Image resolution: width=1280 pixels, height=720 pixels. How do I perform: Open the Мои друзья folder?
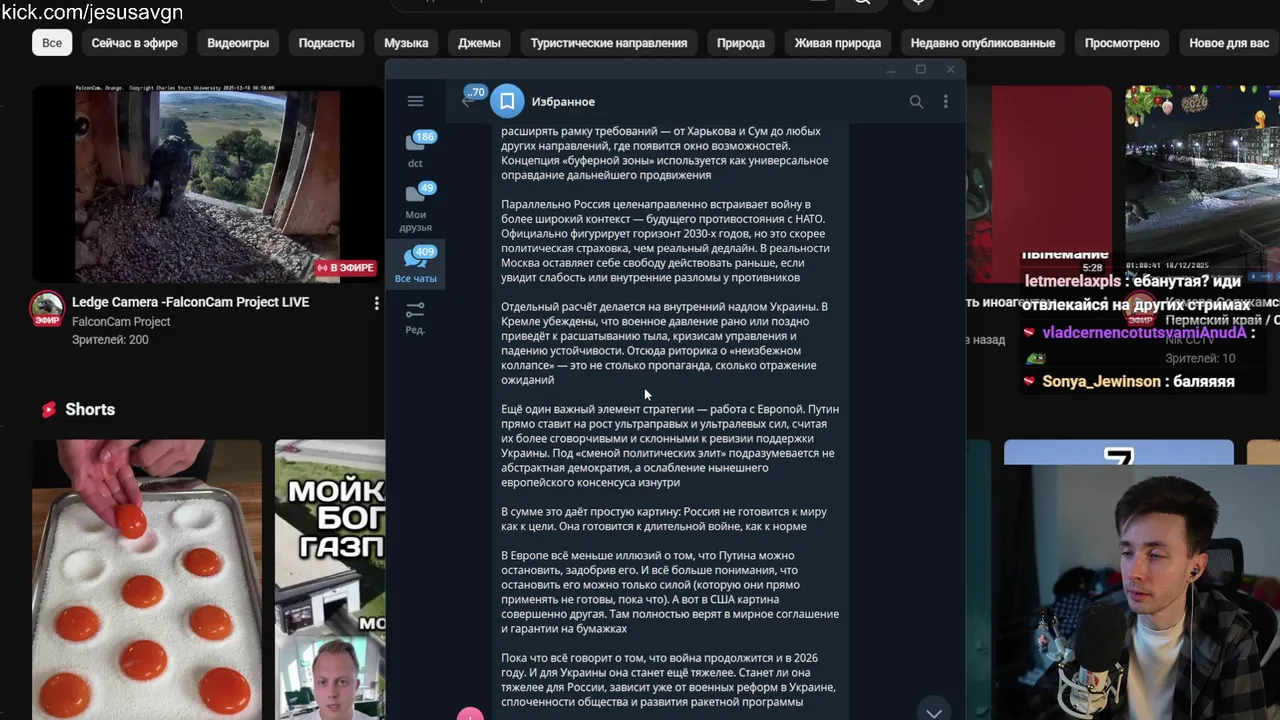pyautogui.click(x=415, y=208)
